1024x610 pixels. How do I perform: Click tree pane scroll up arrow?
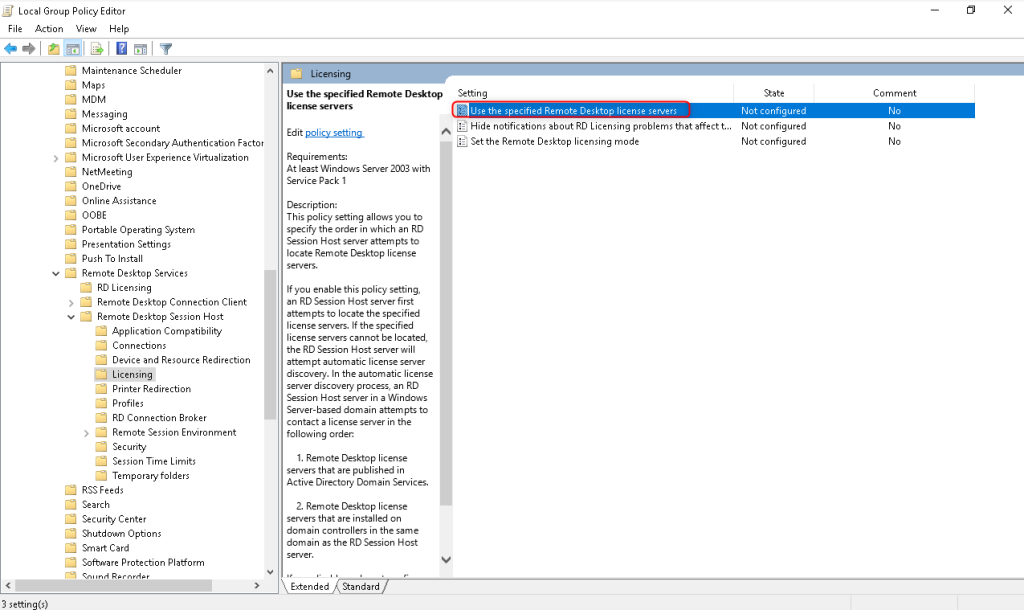[x=270, y=71]
